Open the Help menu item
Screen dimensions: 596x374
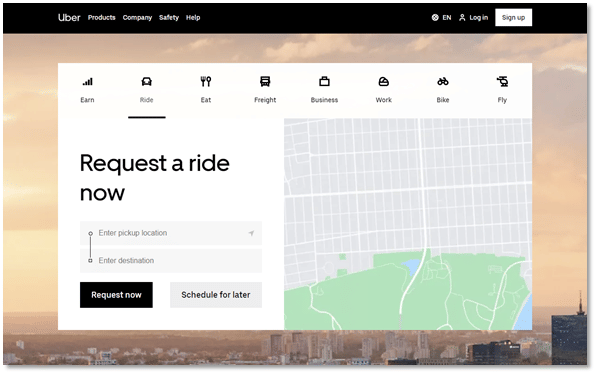[x=193, y=17]
